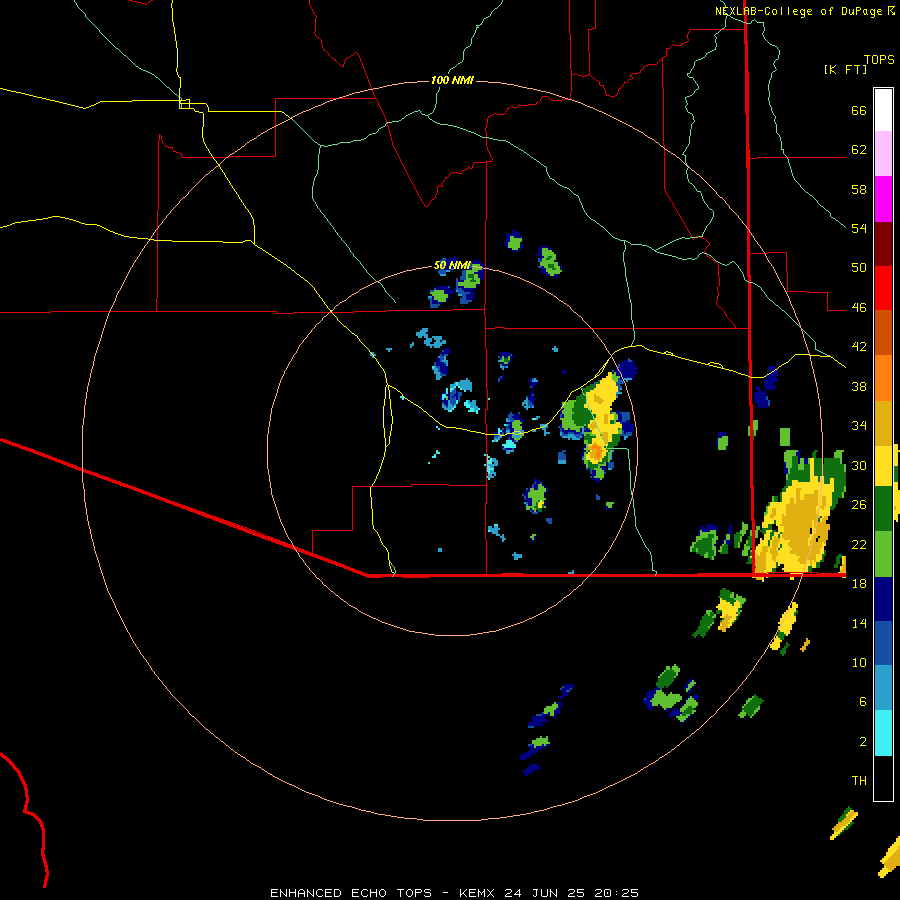Viewport: 900px width, 900px height.
Task: Click the "58" legend value
Action: tap(859, 189)
